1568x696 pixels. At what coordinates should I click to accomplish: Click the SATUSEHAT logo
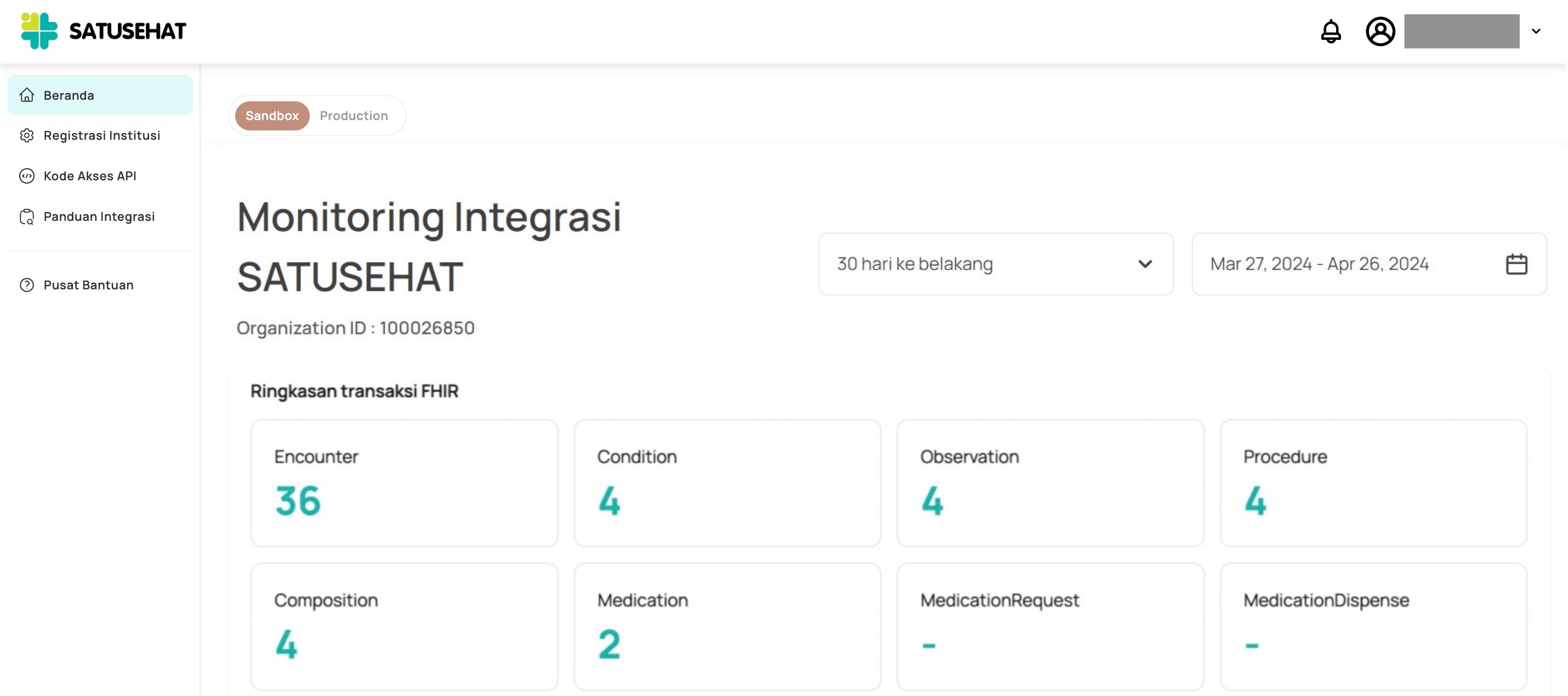[104, 31]
